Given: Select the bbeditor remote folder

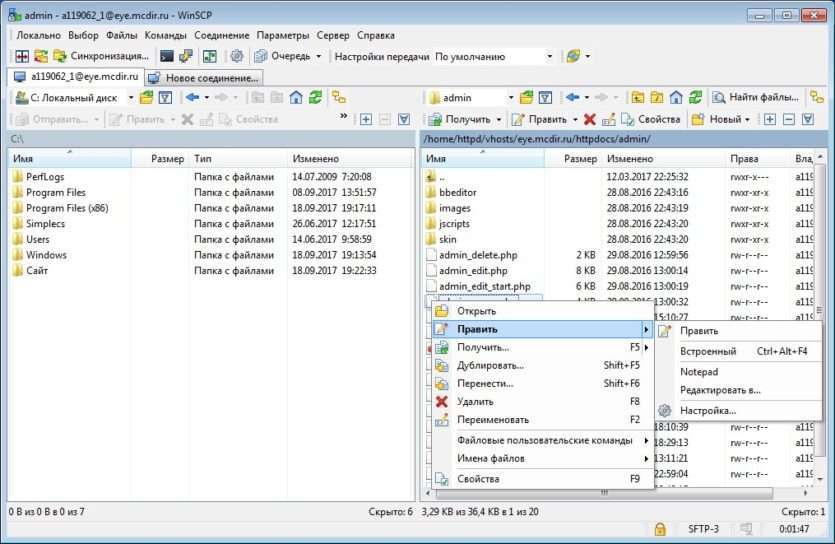Looking at the screenshot, I should pyautogui.click(x=457, y=192).
